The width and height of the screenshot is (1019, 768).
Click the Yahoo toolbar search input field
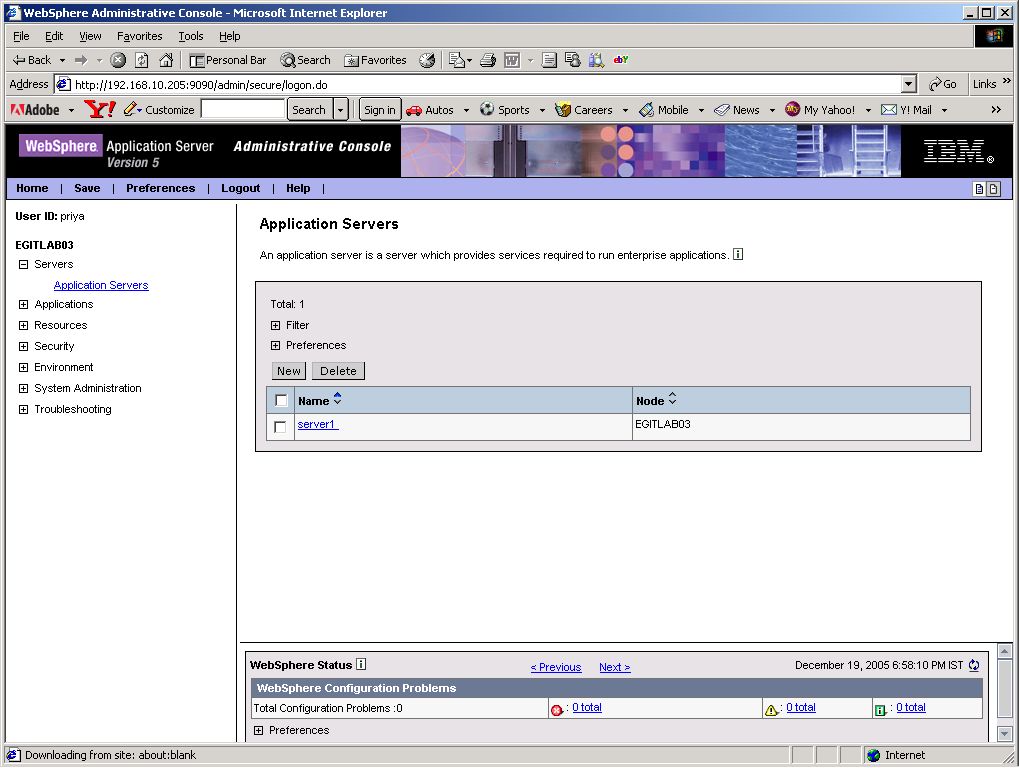pyautogui.click(x=242, y=109)
